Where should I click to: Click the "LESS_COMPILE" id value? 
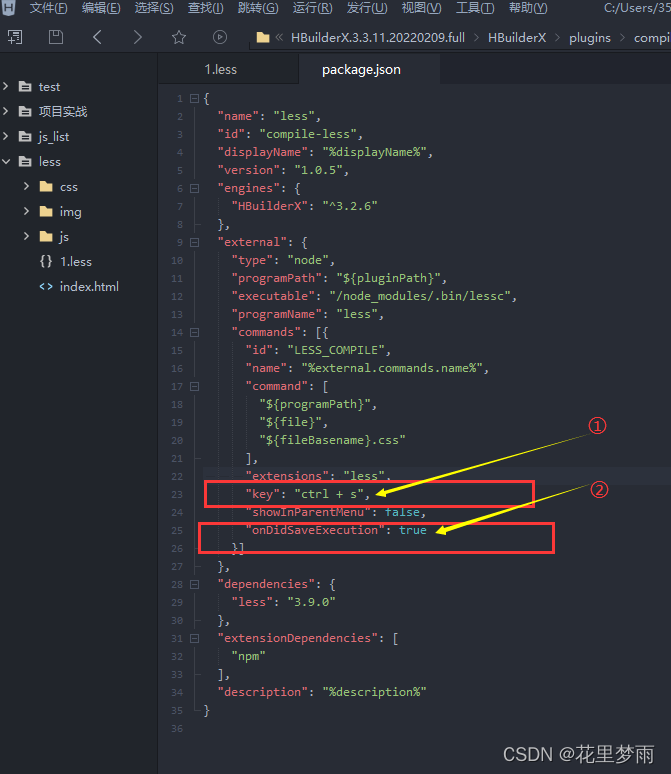click(x=336, y=350)
